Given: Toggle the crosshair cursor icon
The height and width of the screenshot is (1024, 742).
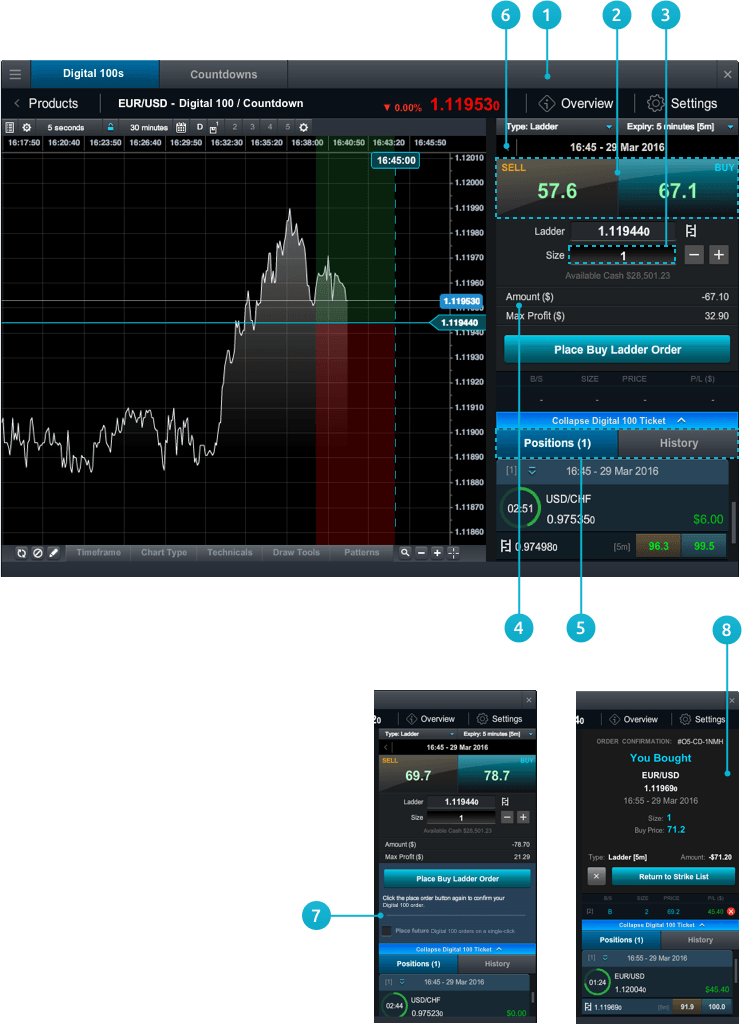Looking at the screenshot, I should (453, 553).
